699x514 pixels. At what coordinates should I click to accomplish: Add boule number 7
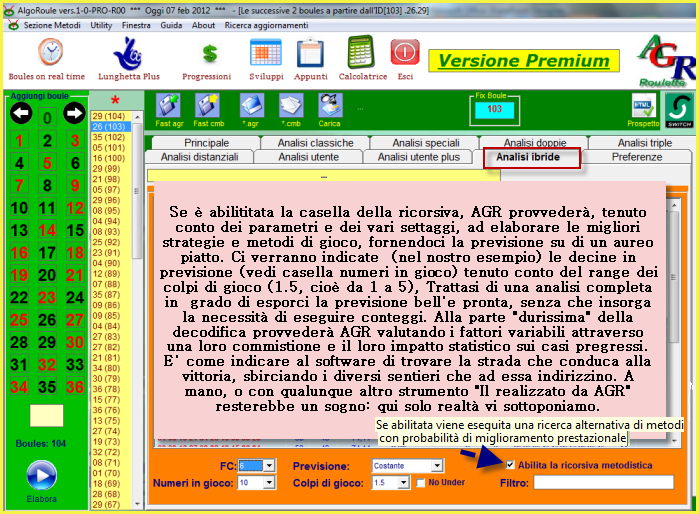(19, 185)
